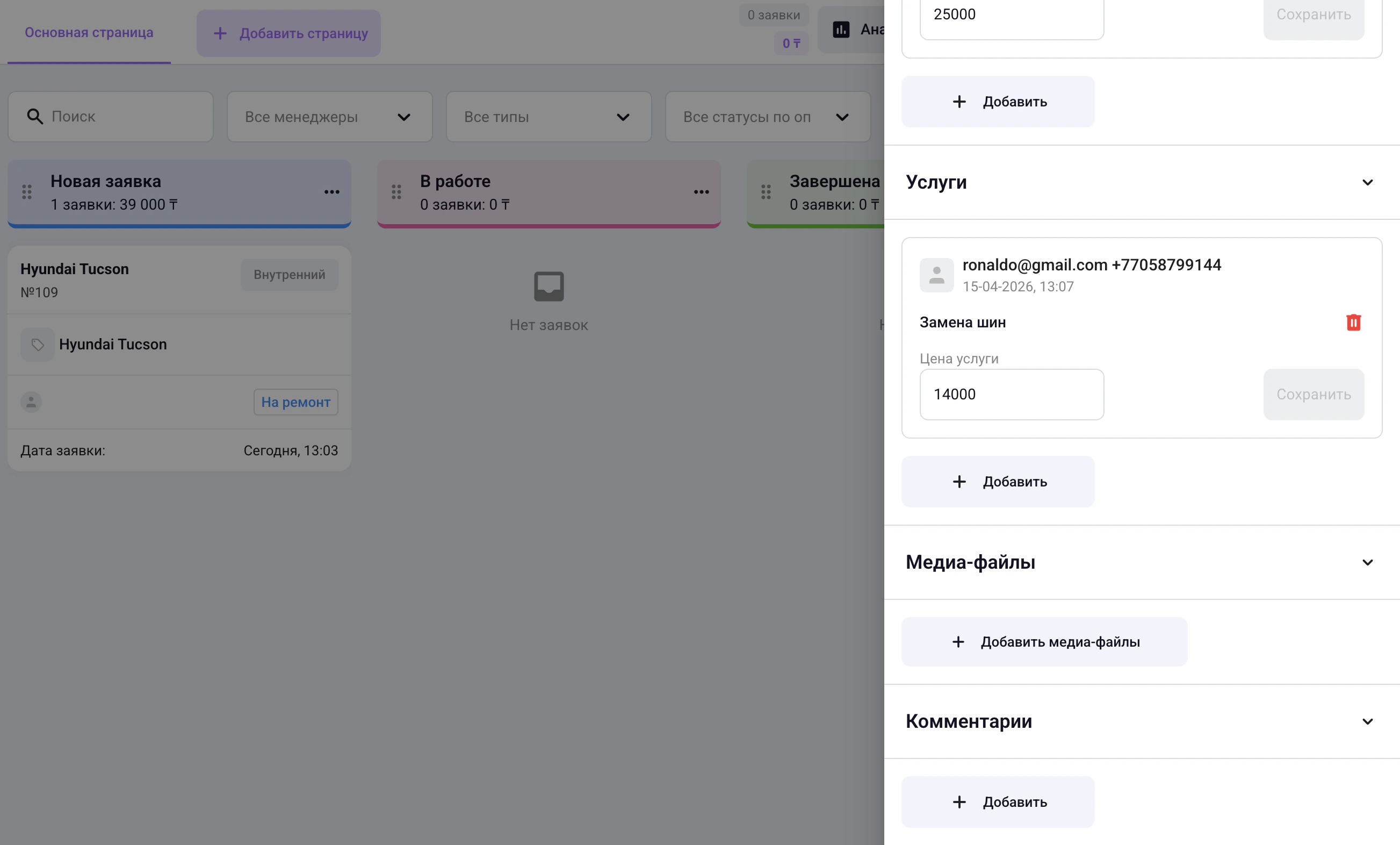Click the service price field showing 14000

pyautogui.click(x=1012, y=395)
